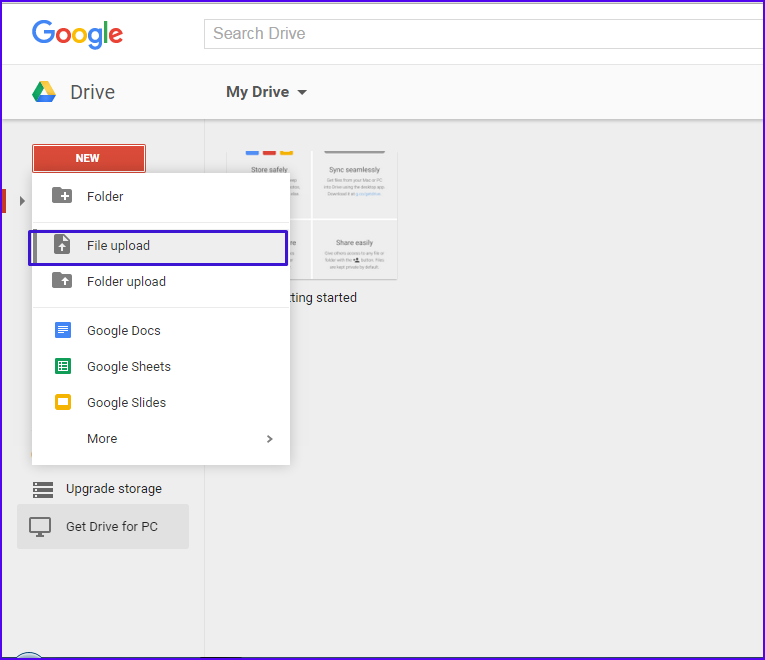Click the Drive title text

[92, 92]
